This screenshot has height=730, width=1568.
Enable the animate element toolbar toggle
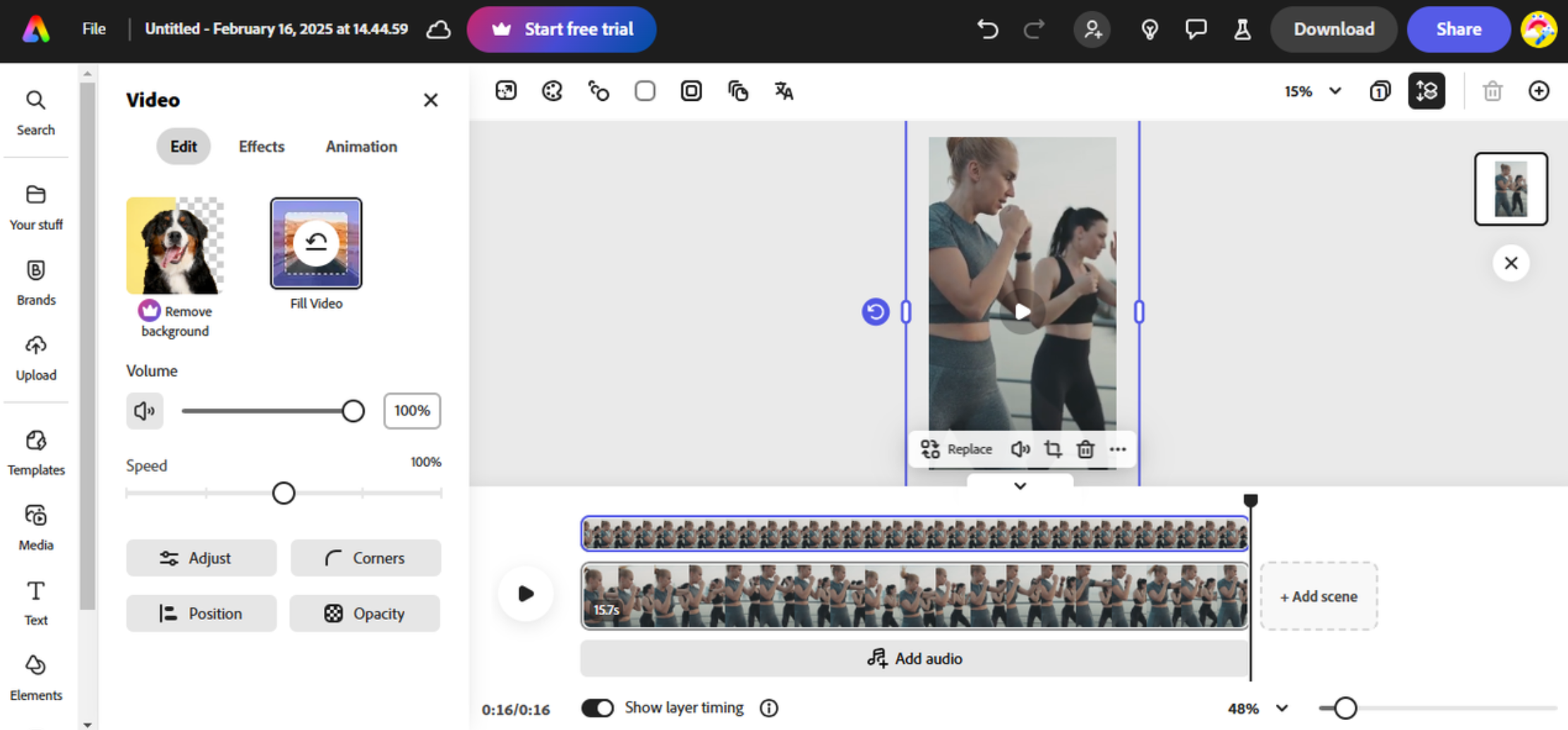(x=598, y=91)
